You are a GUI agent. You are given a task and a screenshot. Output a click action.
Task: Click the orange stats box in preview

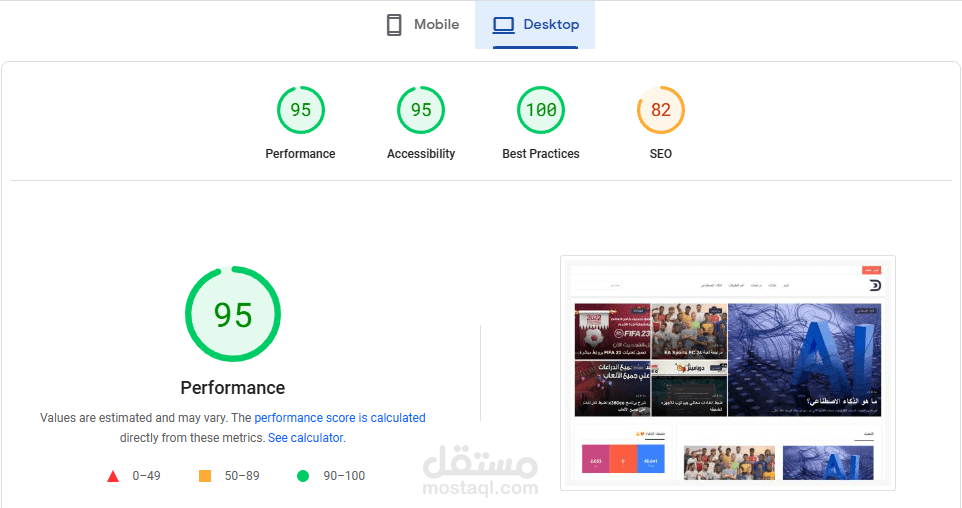point(623,459)
